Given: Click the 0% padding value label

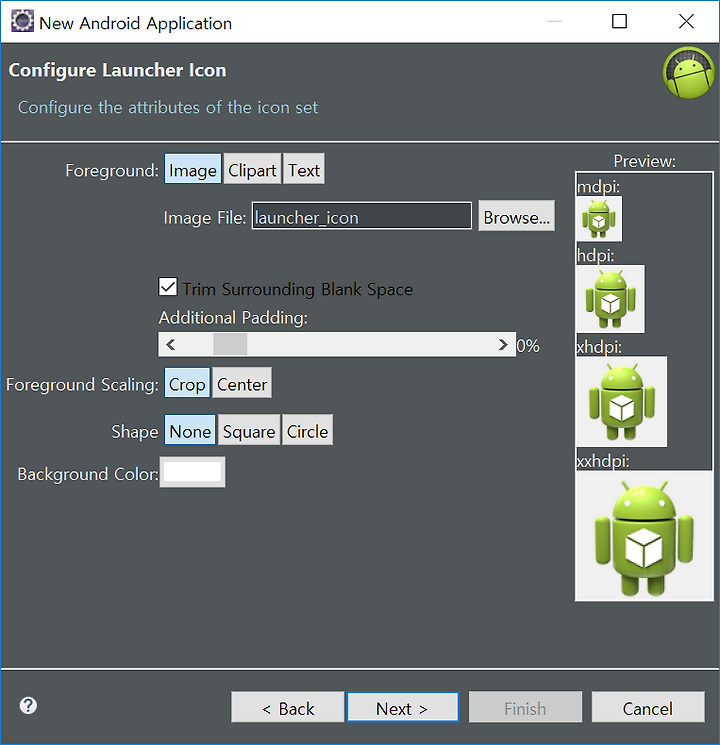Looking at the screenshot, I should coord(528,345).
